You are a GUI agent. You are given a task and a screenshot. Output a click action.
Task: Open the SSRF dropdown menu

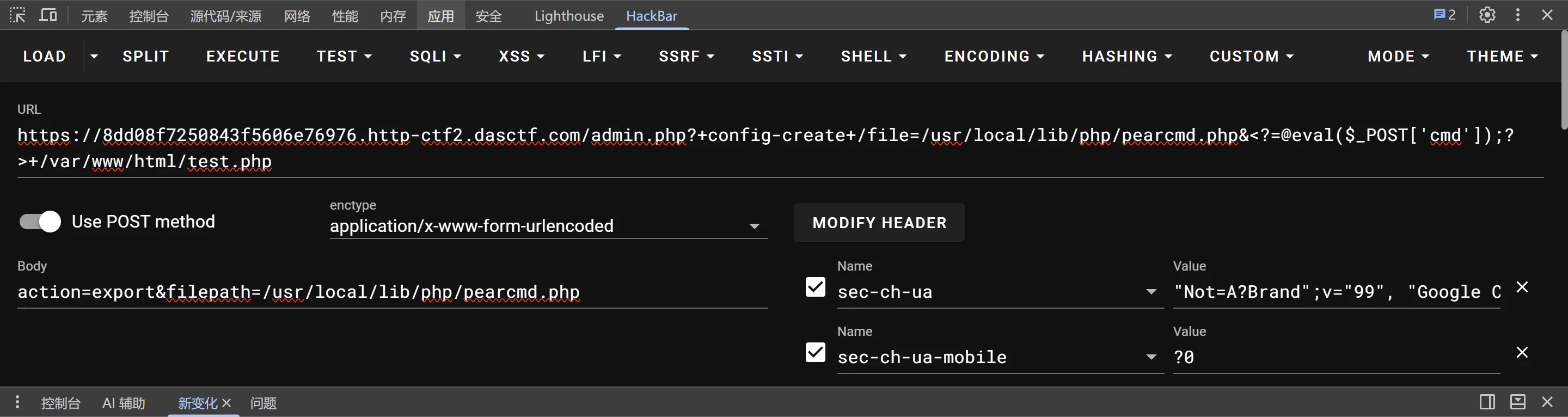click(686, 56)
